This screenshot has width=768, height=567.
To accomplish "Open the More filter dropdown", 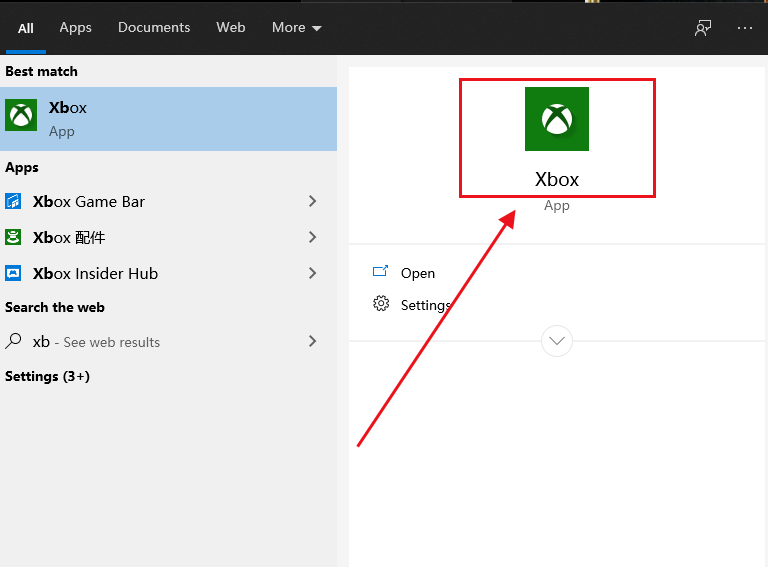I will click(x=297, y=28).
